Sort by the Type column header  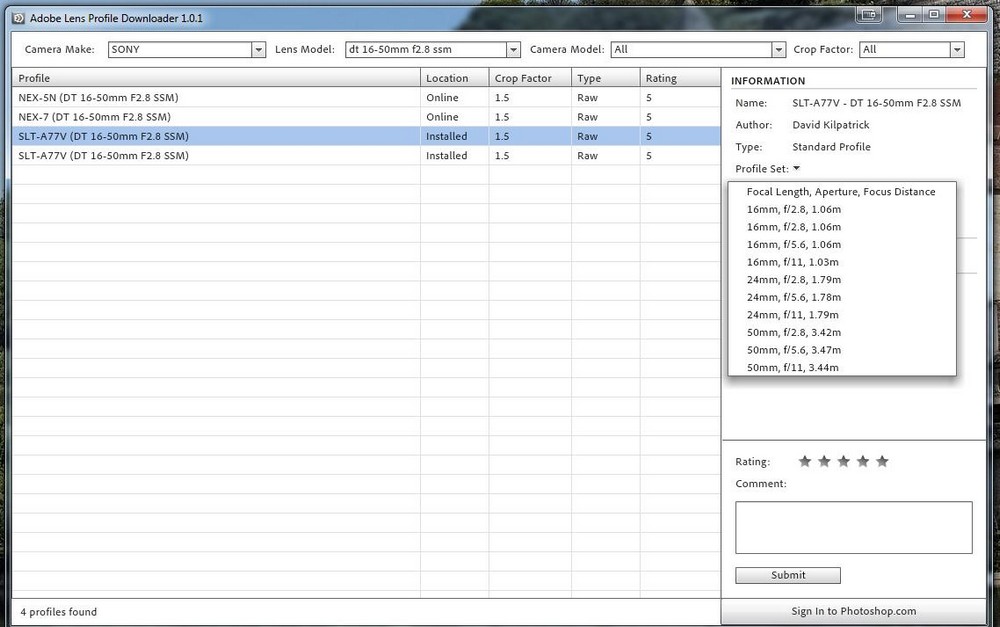pyautogui.click(x=605, y=78)
